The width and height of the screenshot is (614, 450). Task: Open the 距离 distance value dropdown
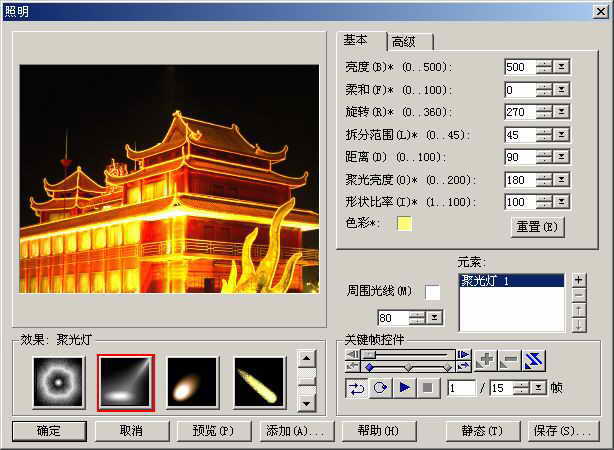562,157
